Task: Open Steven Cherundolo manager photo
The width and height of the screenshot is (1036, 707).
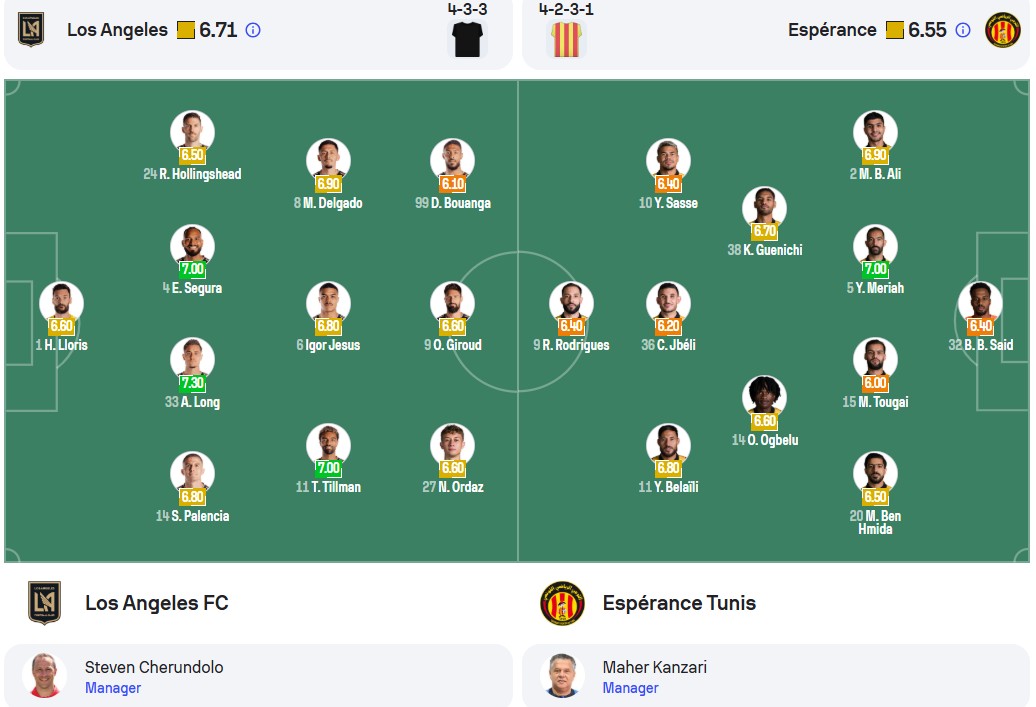Action: (44, 675)
